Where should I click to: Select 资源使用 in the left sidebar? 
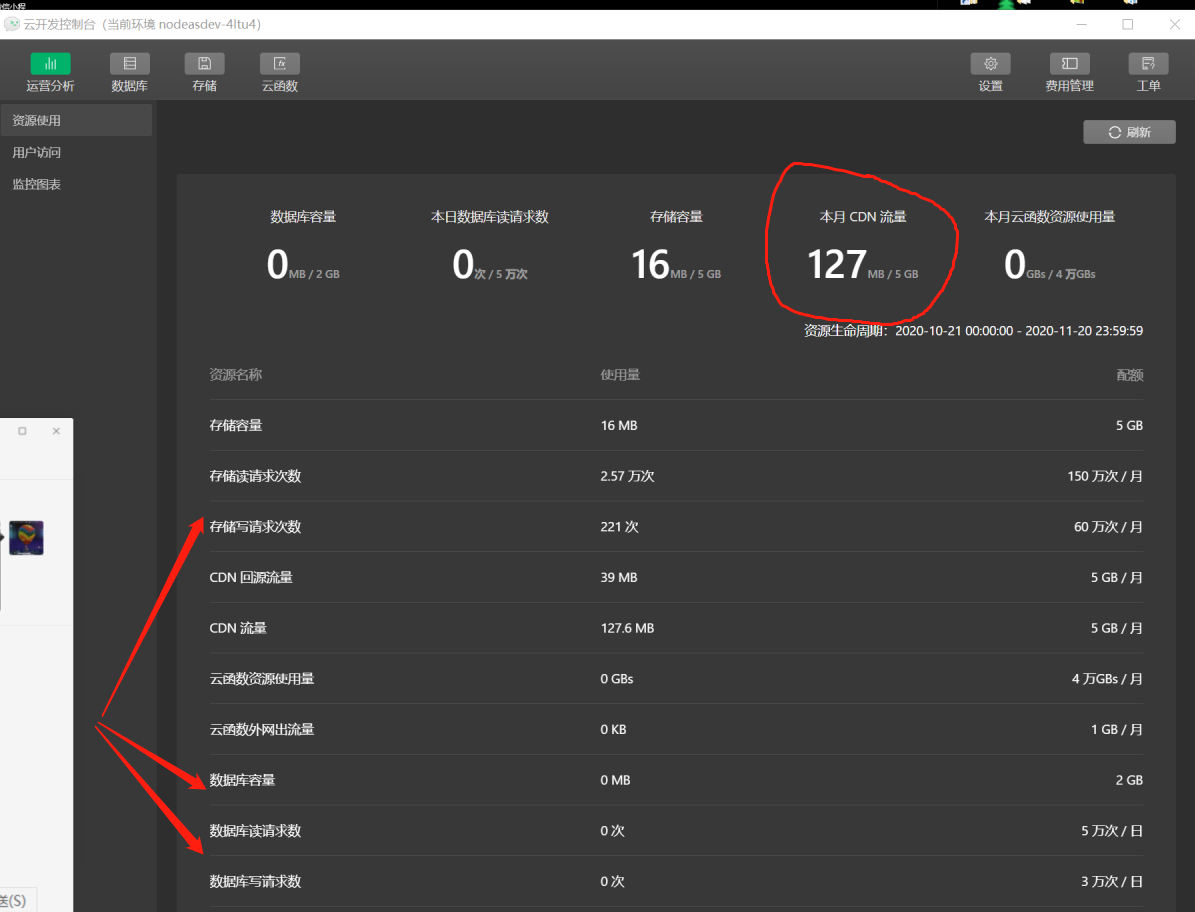click(37, 121)
